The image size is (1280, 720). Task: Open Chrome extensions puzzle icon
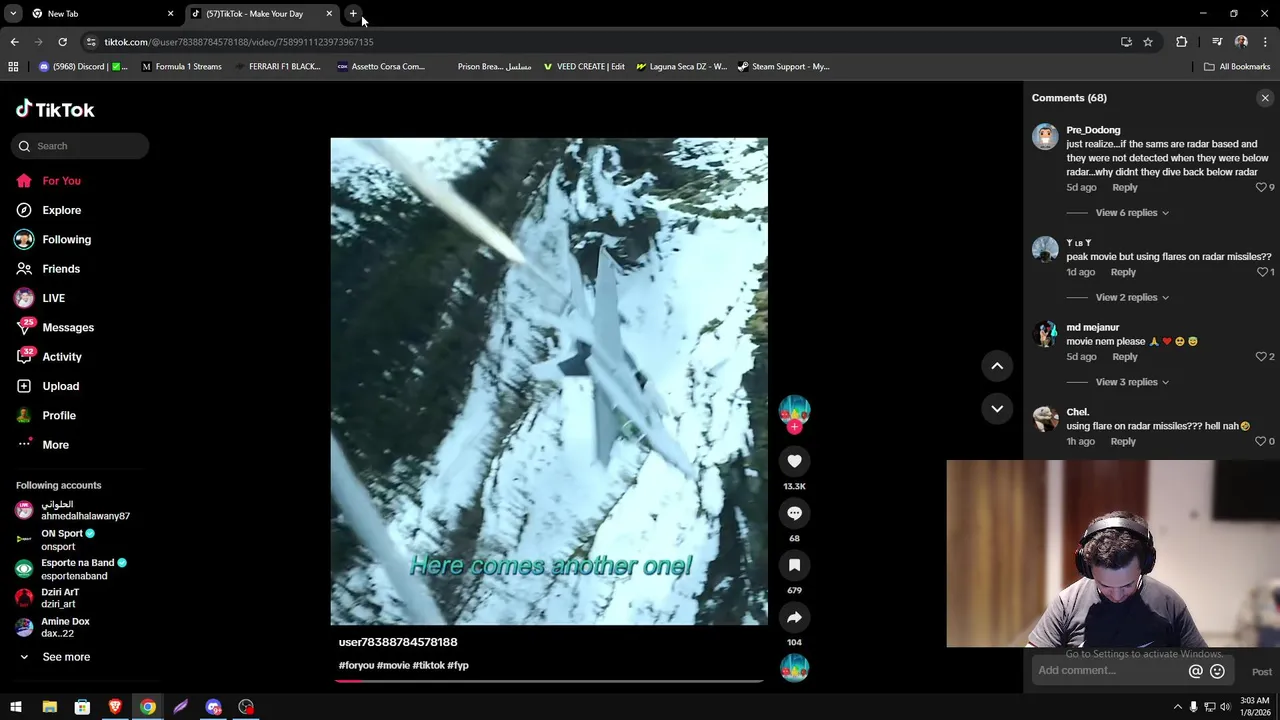pyautogui.click(x=1182, y=42)
